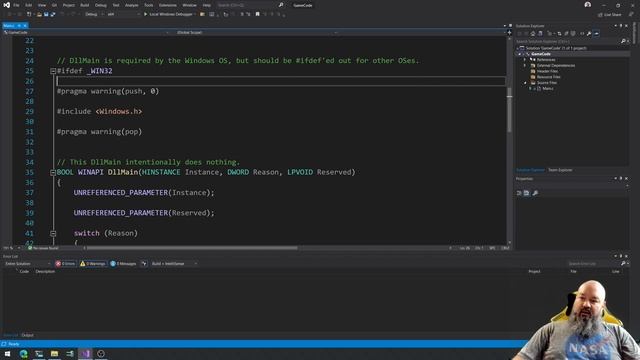
Task: Click the Solution Explorer Home icon
Action: tap(533, 34)
